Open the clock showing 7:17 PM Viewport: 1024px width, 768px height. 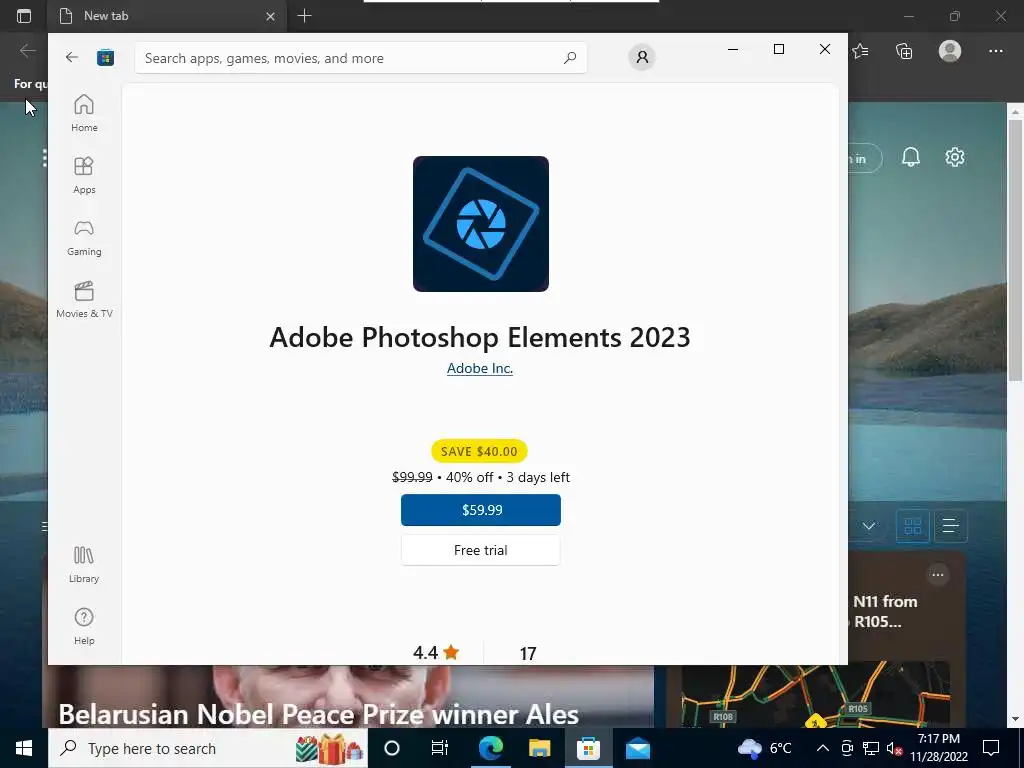[939, 748]
